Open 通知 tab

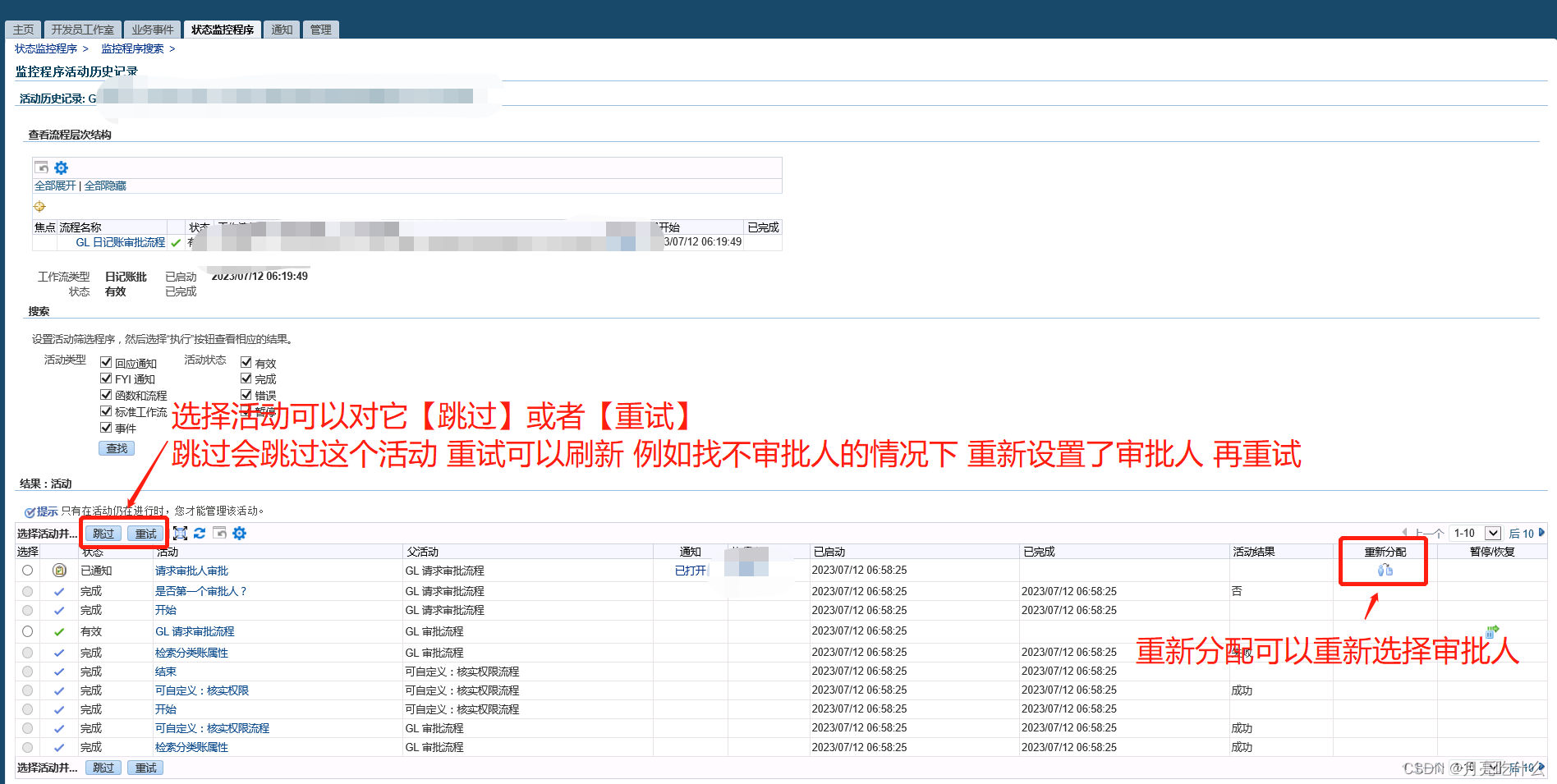[x=282, y=30]
